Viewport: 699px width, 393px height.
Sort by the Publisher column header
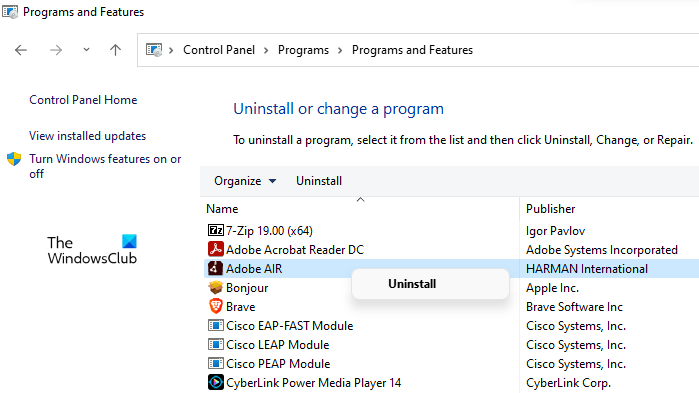click(x=551, y=209)
